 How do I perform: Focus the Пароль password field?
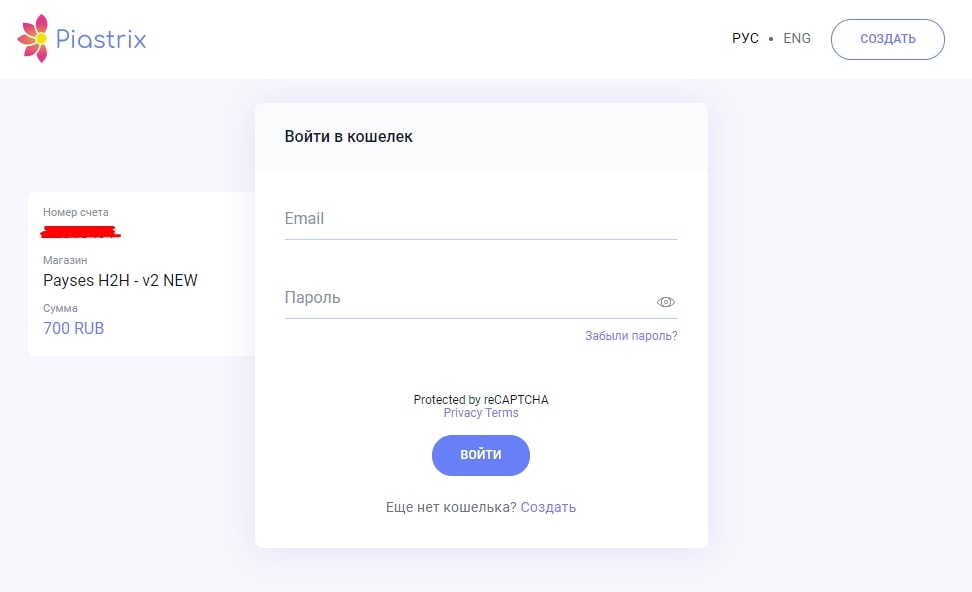click(465, 298)
